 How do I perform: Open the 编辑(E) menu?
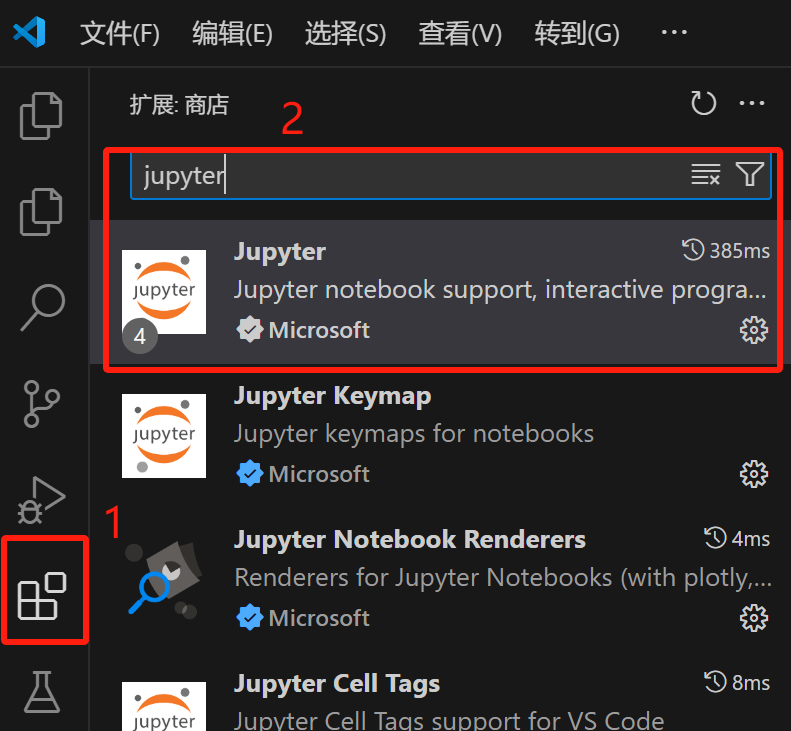(232, 33)
